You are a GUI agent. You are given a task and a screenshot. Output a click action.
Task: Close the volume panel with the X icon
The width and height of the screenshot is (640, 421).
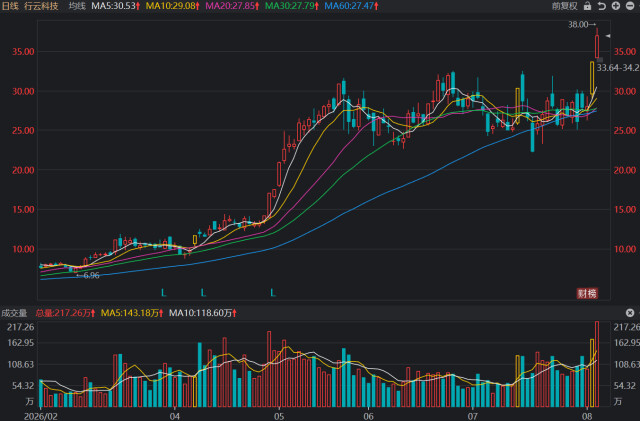click(630, 313)
